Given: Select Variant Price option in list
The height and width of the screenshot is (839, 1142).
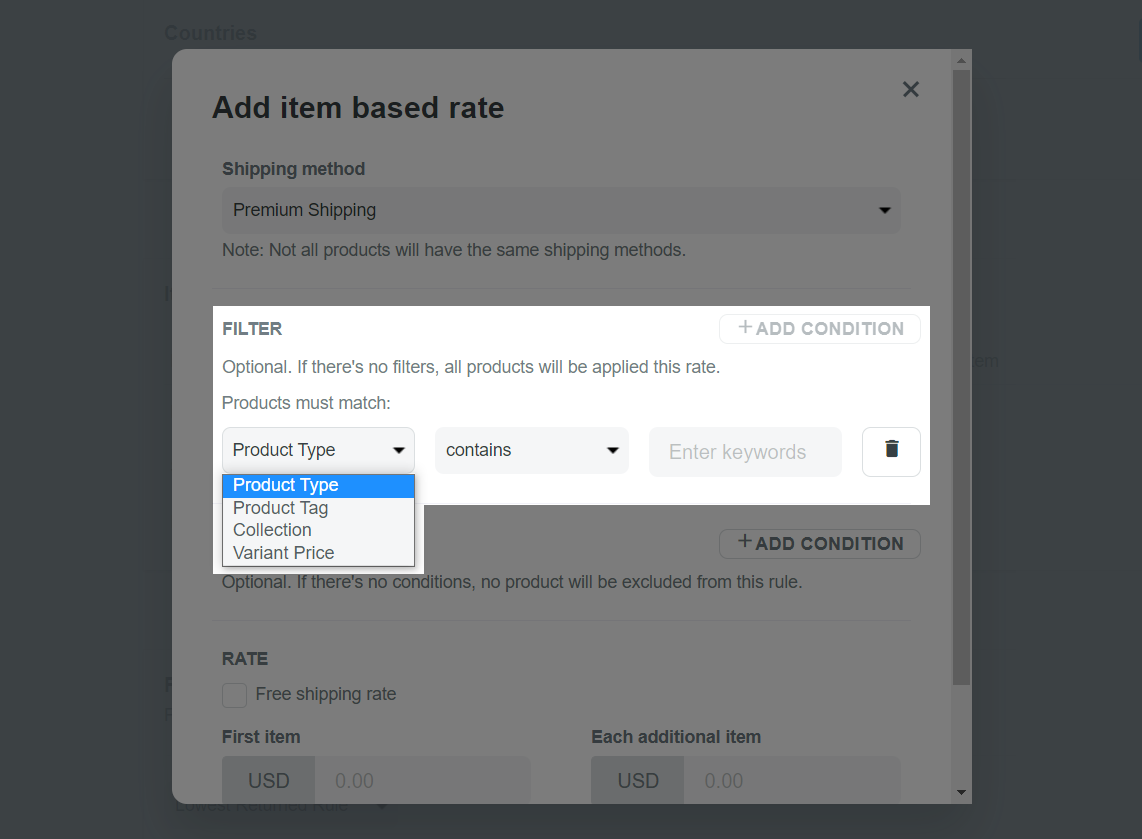Looking at the screenshot, I should 318,553.
